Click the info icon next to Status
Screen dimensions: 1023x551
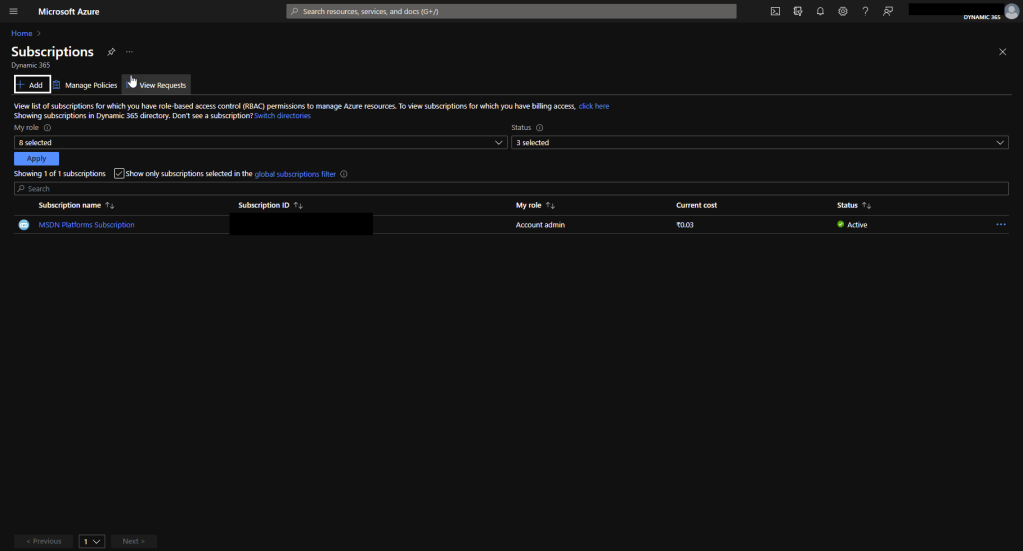click(x=540, y=128)
